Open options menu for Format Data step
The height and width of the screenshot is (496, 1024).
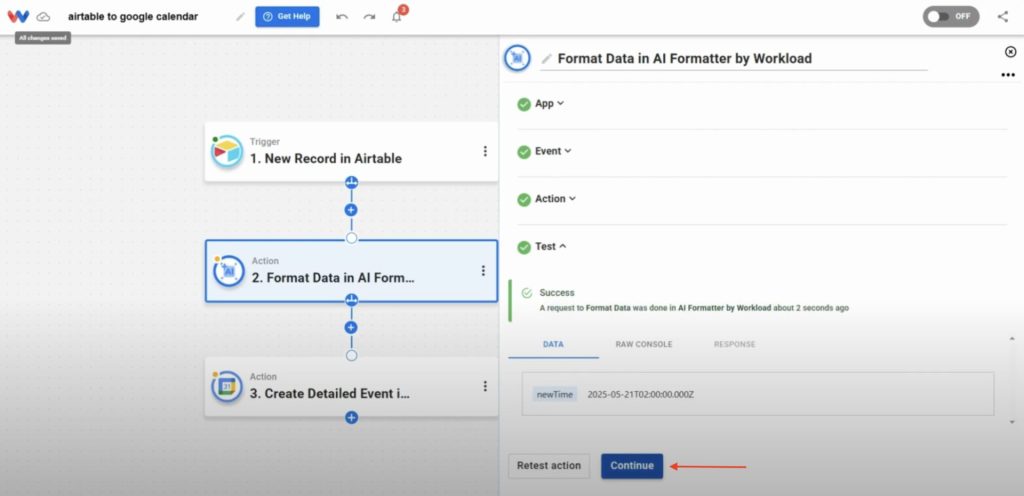tap(483, 271)
